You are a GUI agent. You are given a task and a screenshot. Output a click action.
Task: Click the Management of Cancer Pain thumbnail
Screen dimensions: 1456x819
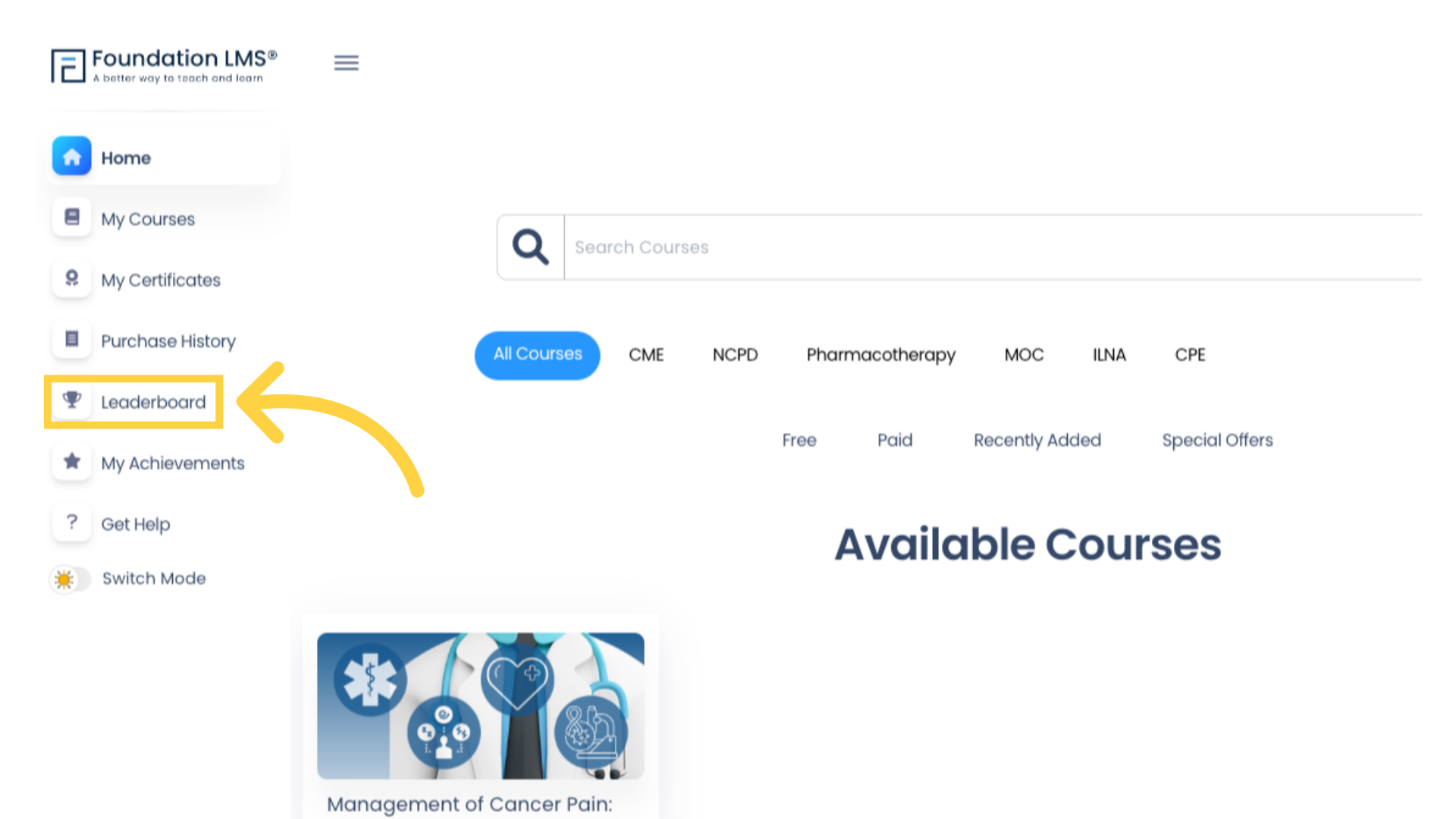(x=480, y=705)
